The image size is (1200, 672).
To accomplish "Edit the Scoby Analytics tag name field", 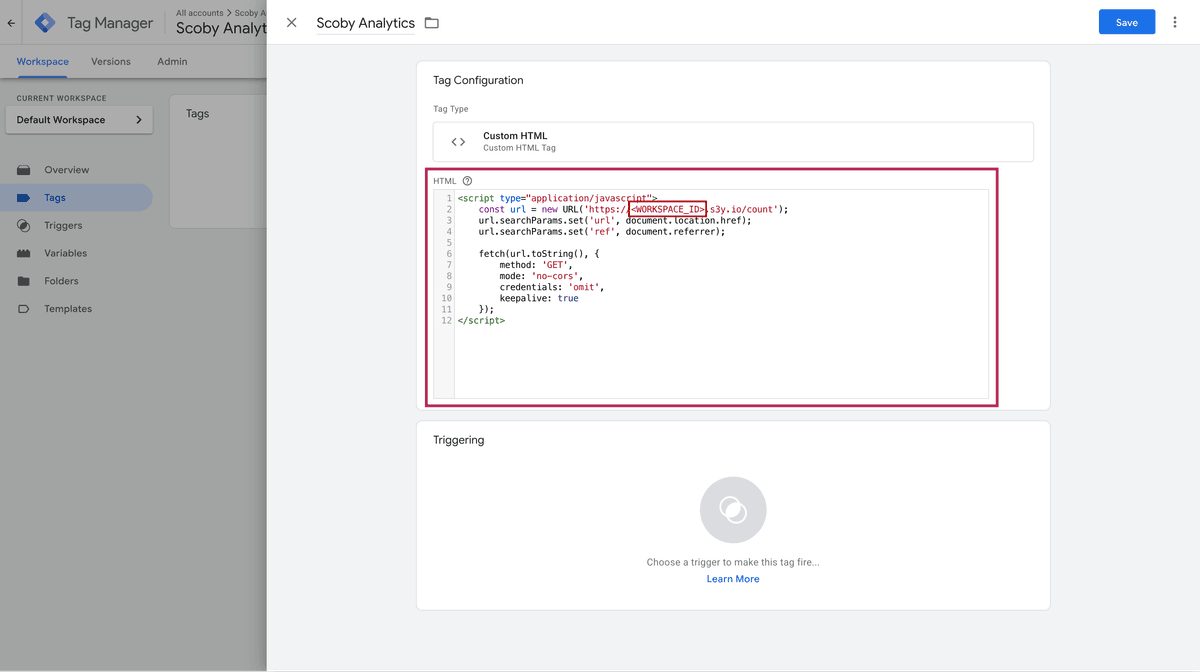I will click(x=365, y=23).
